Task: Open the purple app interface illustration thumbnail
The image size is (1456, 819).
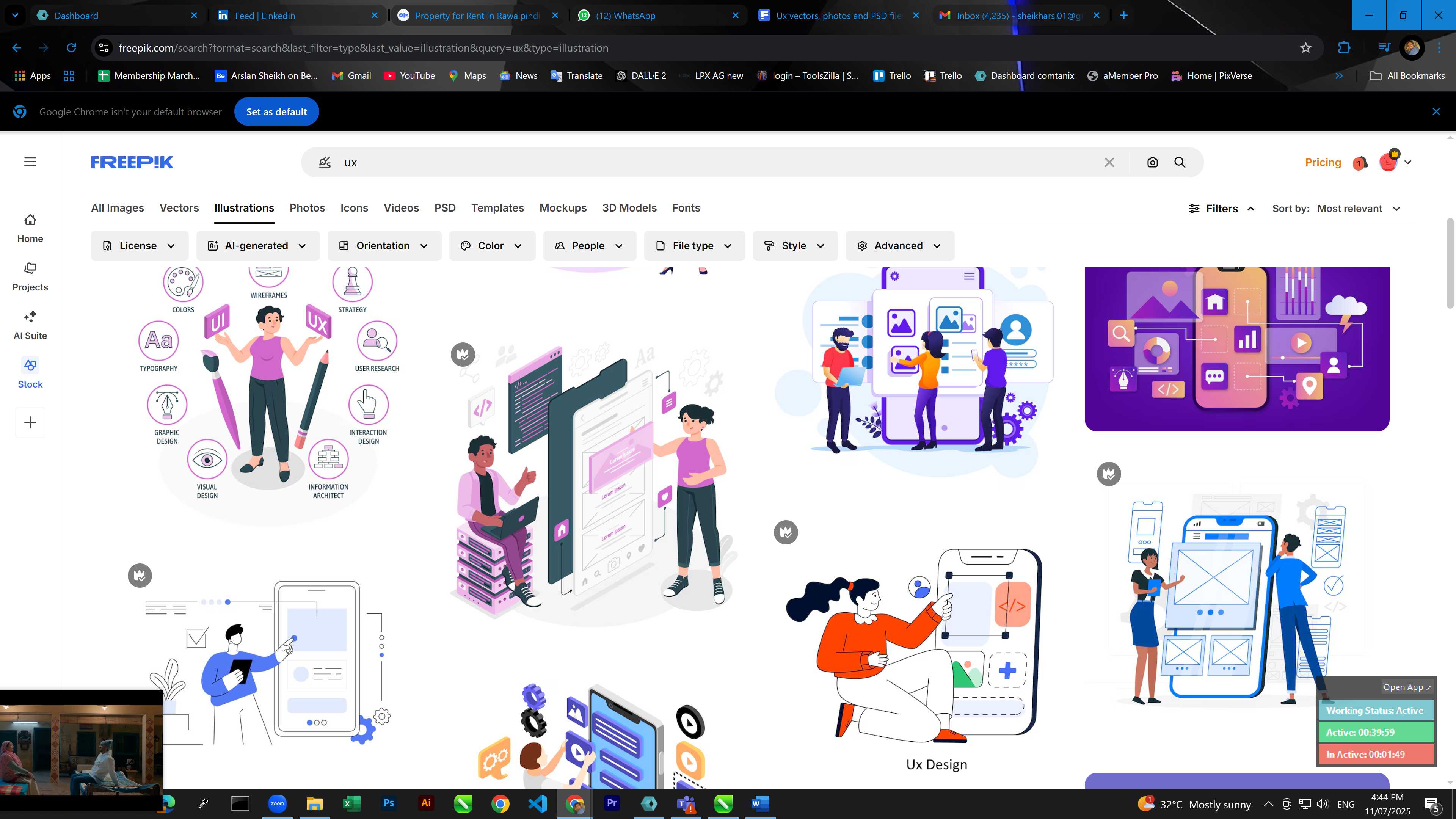Action: tap(1237, 349)
